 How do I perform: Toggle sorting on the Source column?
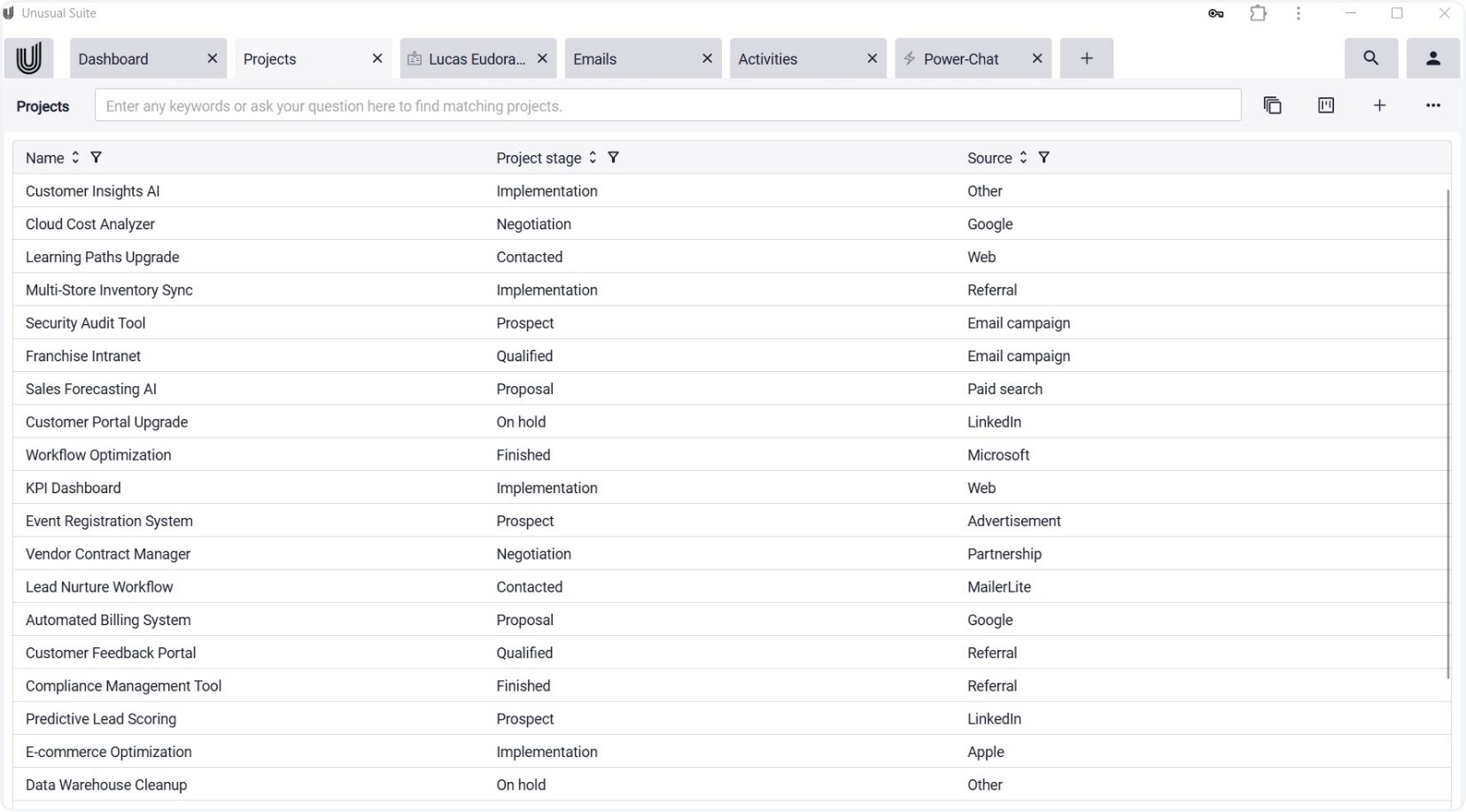pos(1023,158)
